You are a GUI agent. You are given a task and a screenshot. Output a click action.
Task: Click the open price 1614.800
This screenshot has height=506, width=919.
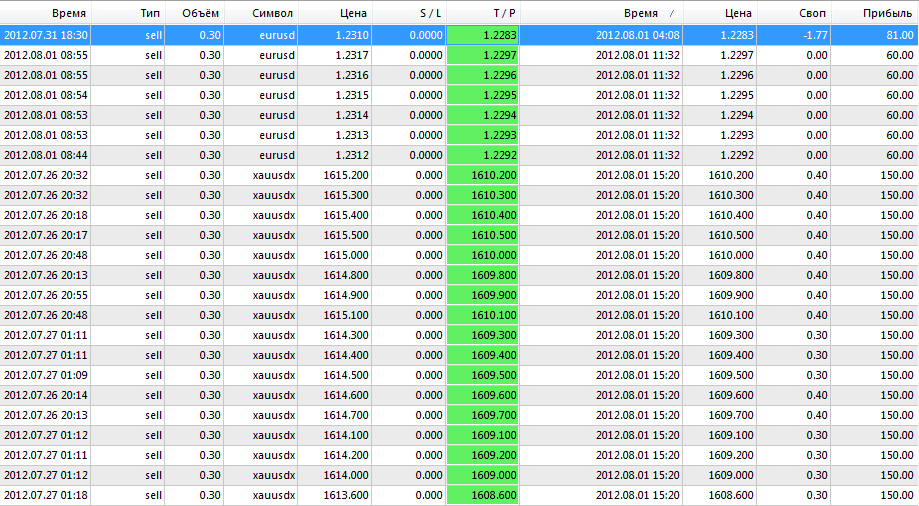point(346,275)
